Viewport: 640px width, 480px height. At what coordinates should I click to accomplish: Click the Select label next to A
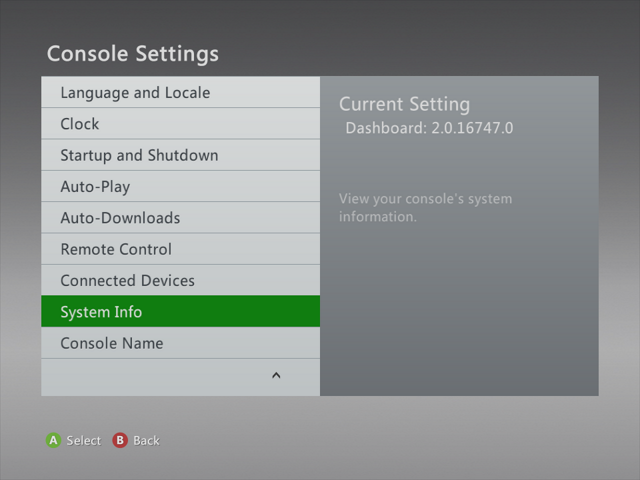tap(83, 441)
